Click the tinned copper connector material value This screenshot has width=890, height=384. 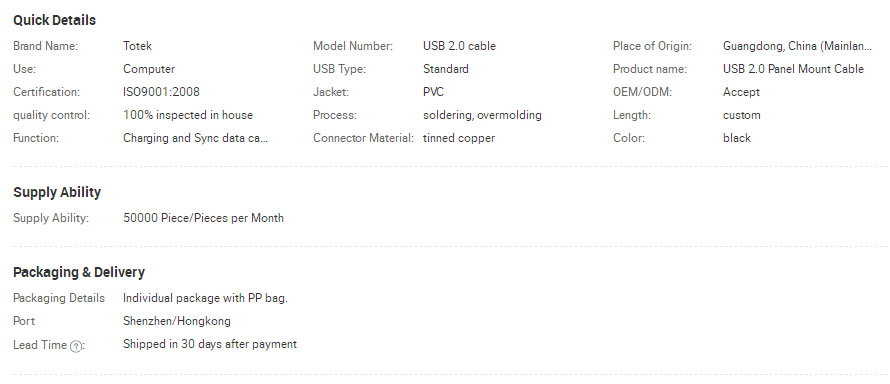coord(459,138)
